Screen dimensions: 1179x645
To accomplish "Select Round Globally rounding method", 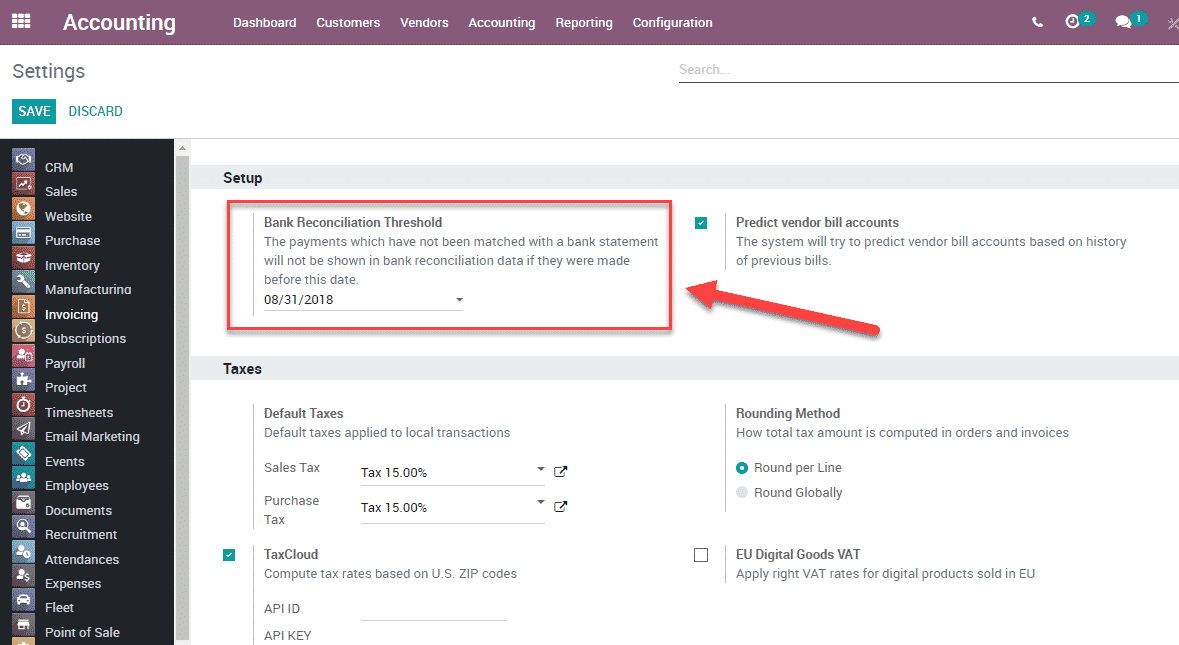I will (742, 492).
